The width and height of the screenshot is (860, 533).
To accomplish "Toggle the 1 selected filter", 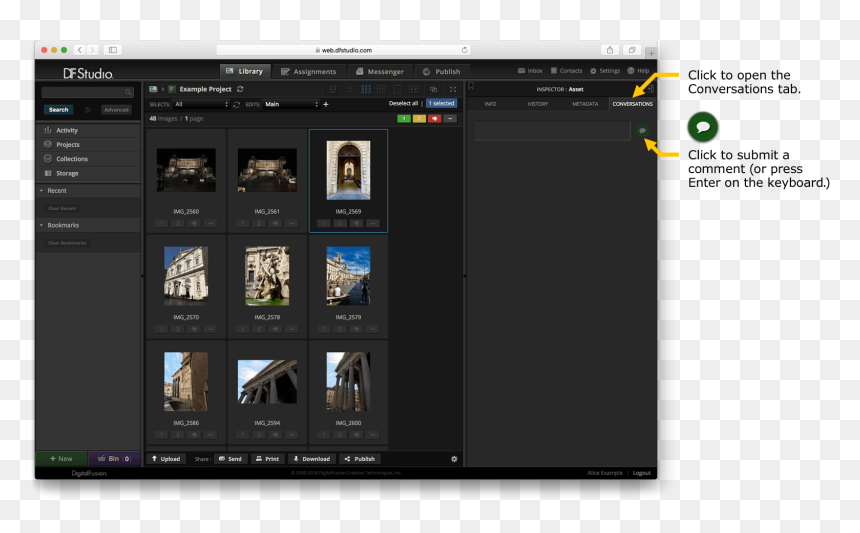I will 442,104.
